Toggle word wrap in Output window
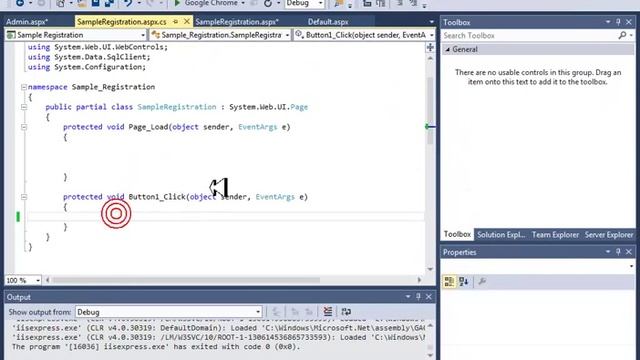Screen dimensions: 640x360 tap(346, 312)
